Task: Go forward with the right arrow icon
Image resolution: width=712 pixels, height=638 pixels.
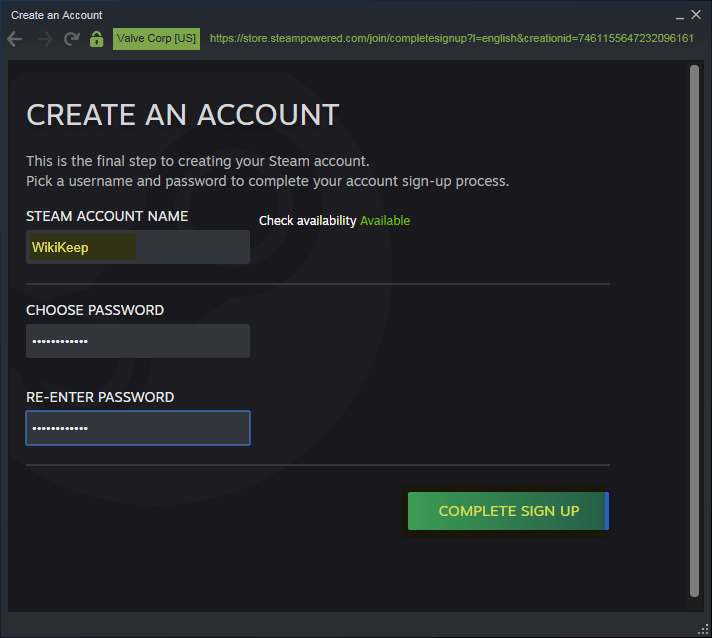Action: click(45, 39)
